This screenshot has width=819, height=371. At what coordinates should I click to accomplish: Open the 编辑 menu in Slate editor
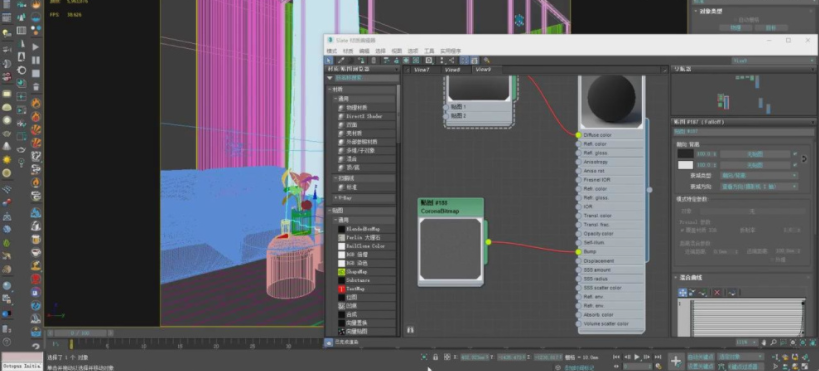[364, 51]
